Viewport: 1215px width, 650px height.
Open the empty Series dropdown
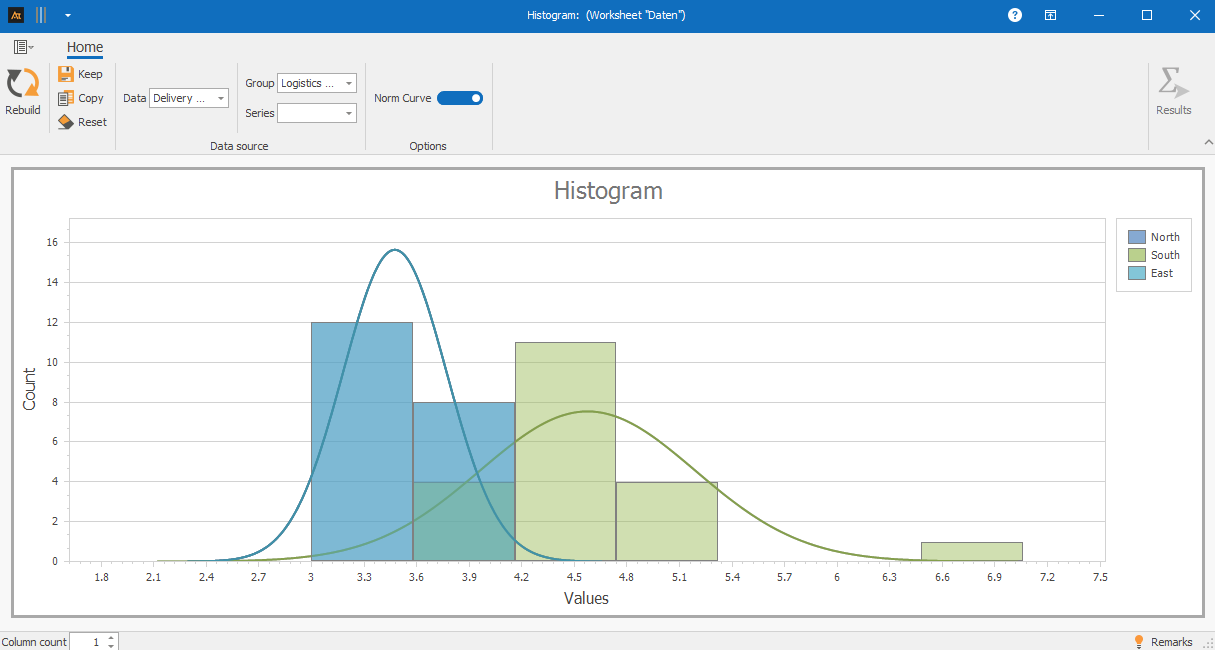(x=348, y=114)
